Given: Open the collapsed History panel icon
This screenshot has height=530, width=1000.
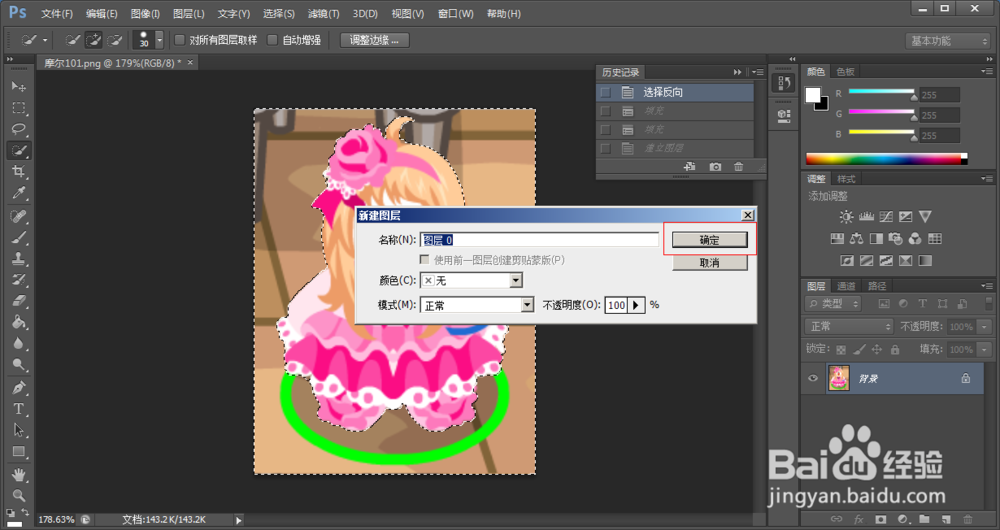Looking at the screenshot, I should coord(784,83).
